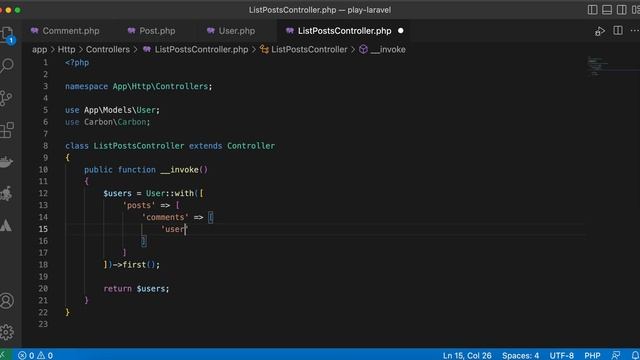This screenshot has width=640, height=360.
Task: Click the "'posts' =>" code line
Action: (x=151, y=205)
